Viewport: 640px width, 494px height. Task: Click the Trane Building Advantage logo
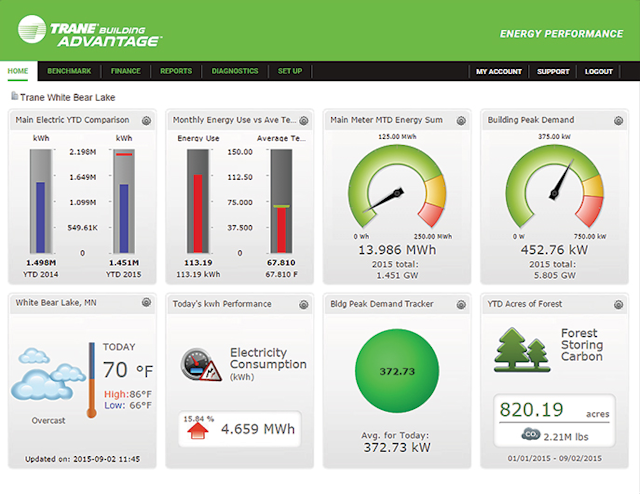click(x=90, y=30)
